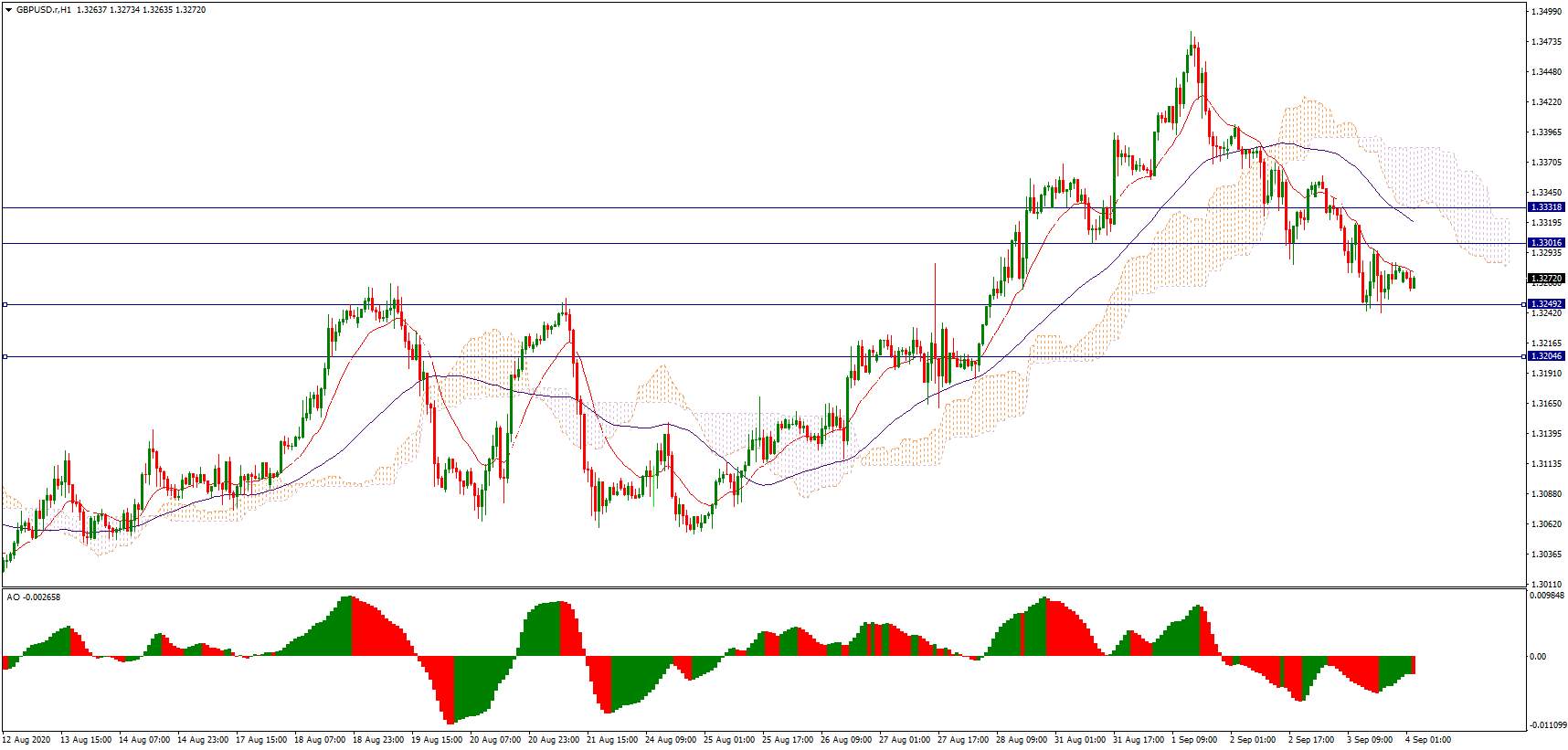Click right anchor handle of 1.32046 line
The image size is (1568, 750).
1523,356
